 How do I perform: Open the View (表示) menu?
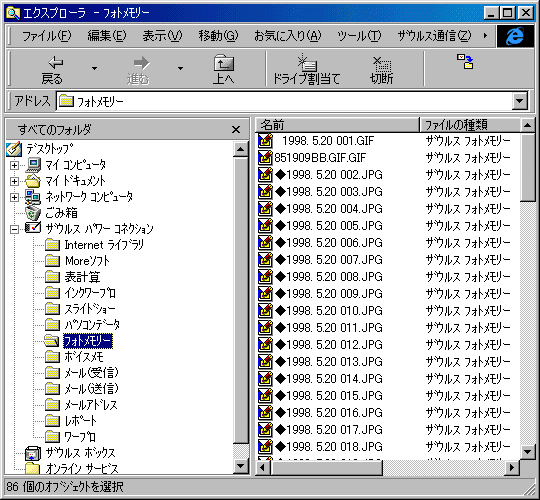[x=162, y=36]
